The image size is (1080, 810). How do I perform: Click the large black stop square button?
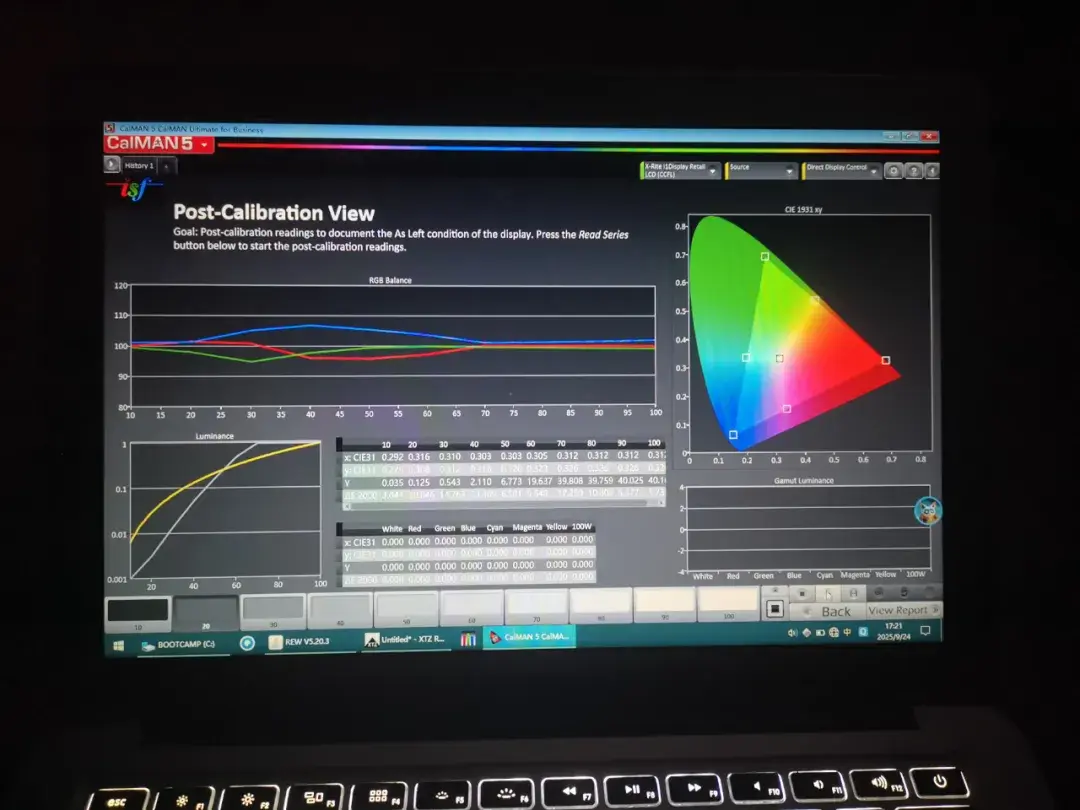pos(774,609)
